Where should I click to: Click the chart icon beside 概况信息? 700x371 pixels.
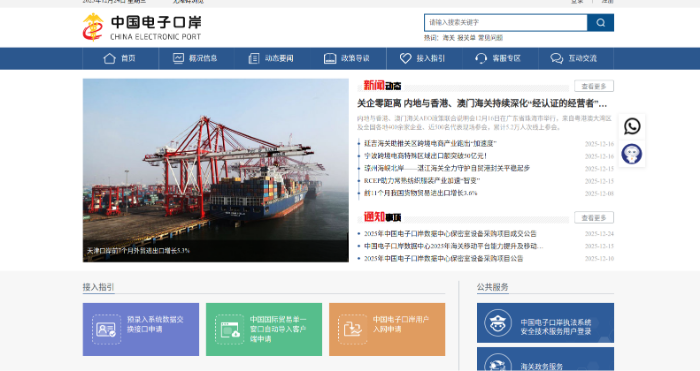click(x=178, y=58)
